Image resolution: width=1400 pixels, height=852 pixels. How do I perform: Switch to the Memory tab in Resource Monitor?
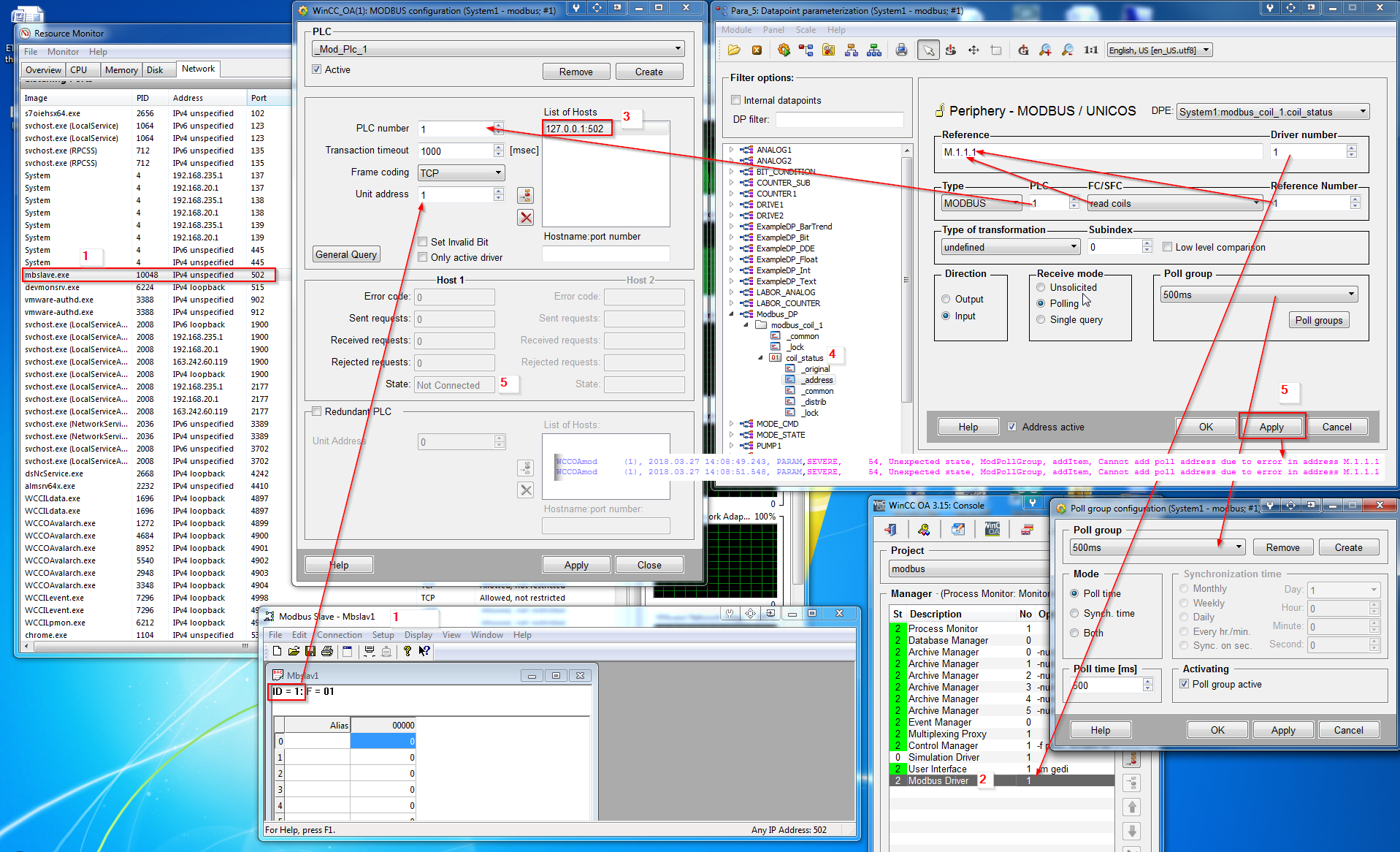pyautogui.click(x=121, y=70)
